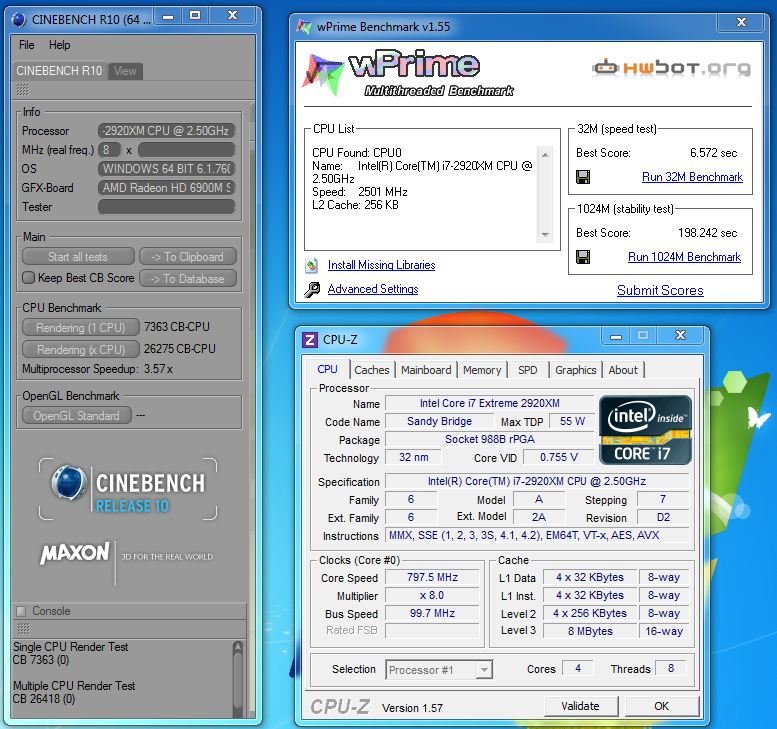The width and height of the screenshot is (777, 729).
Task: Toggle the Console checkbox in CINEBENCH
Action: 21,611
